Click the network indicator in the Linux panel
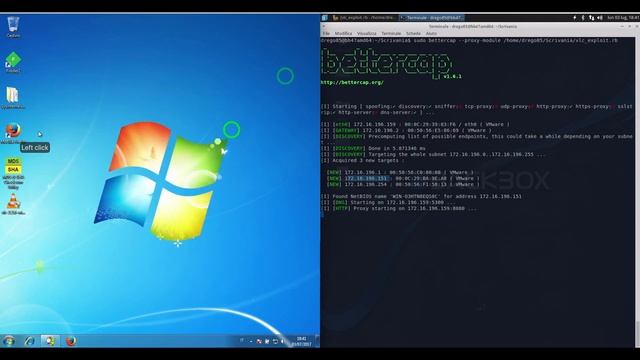Screen dimensions: 640x360 591,18
